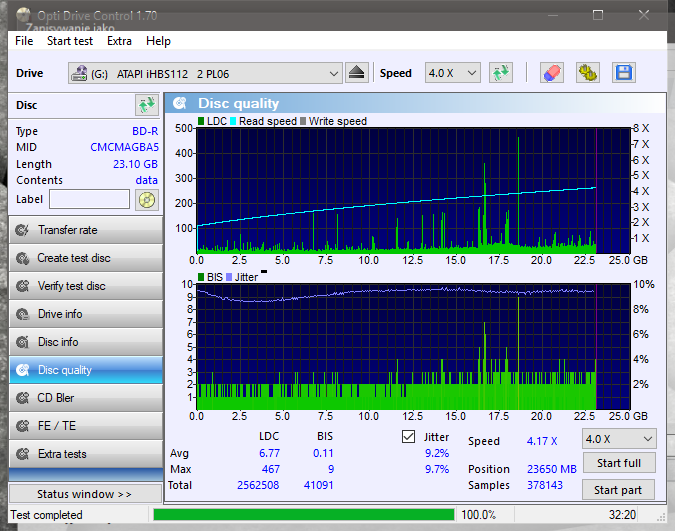Click the drive icon in Drive selector
The height and width of the screenshot is (531, 675).
pos(79,73)
